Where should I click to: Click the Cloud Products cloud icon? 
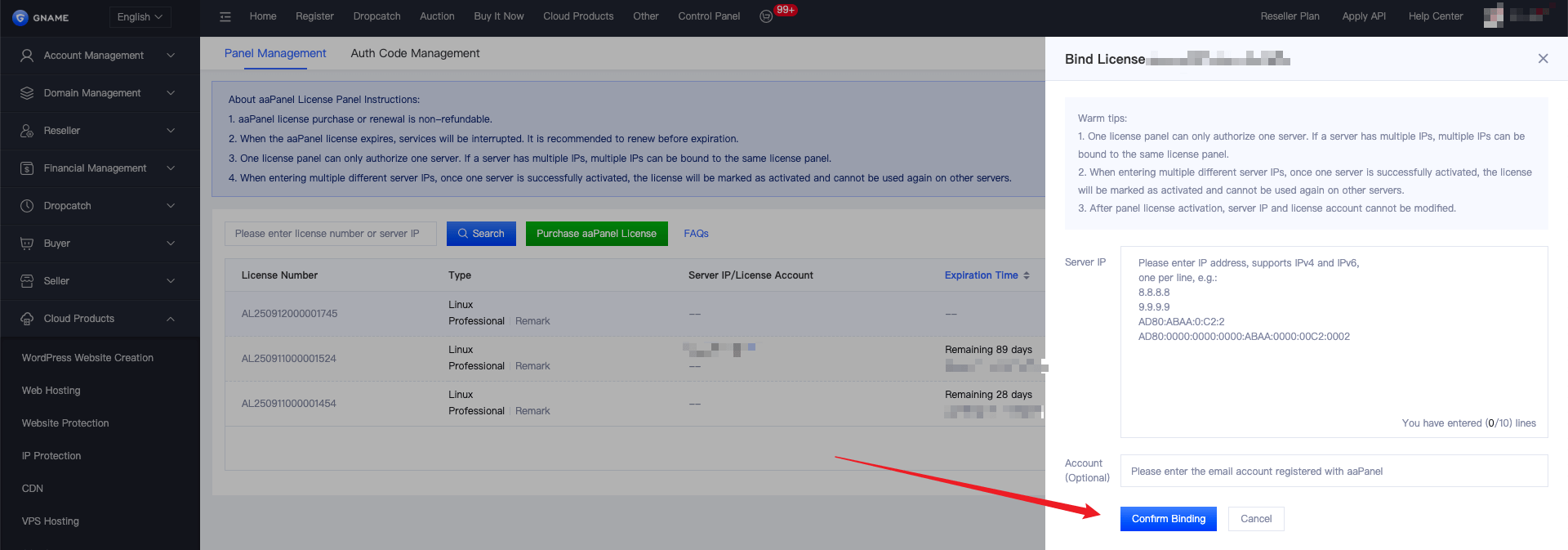(x=27, y=319)
